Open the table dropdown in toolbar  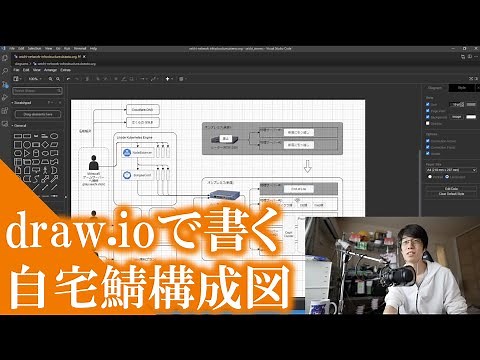click(x=183, y=79)
